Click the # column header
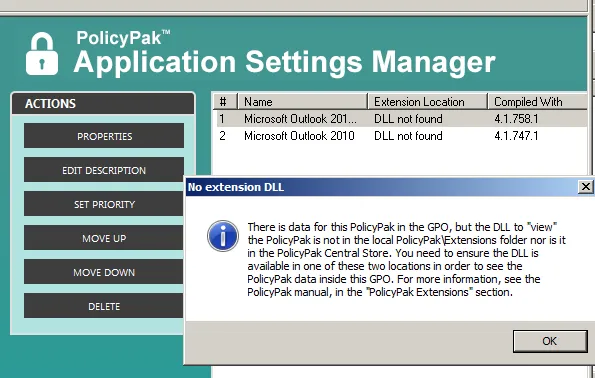 225,102
